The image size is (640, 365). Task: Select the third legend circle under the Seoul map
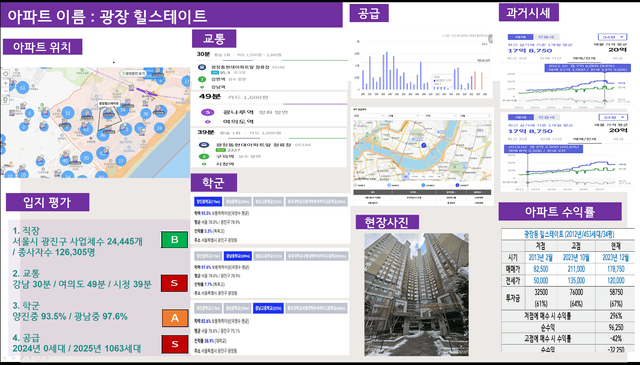pyautogui.click(x=423, y=185)
